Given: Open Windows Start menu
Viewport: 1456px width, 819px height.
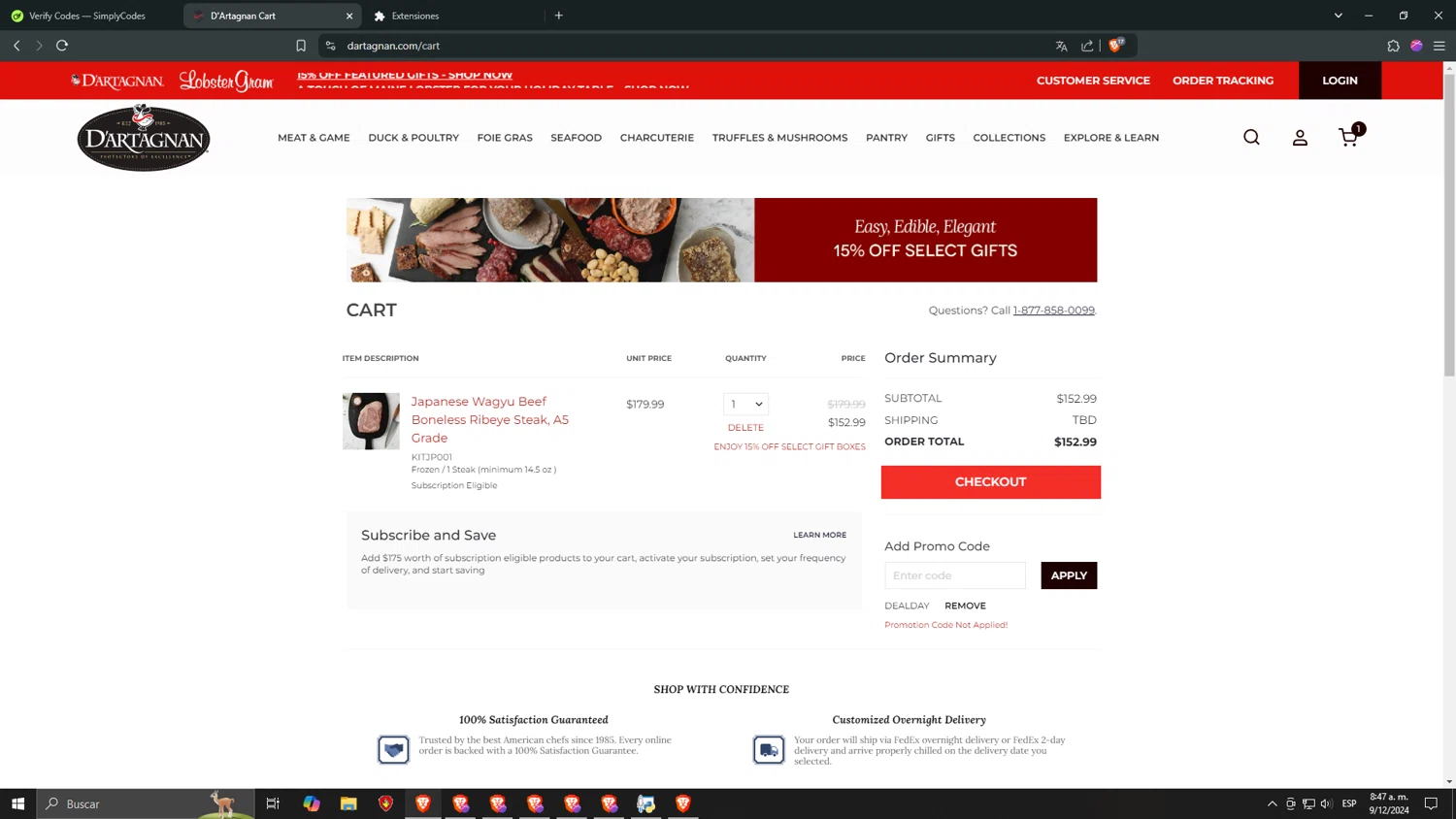Looking at the screenshot, I should (17, 803).
